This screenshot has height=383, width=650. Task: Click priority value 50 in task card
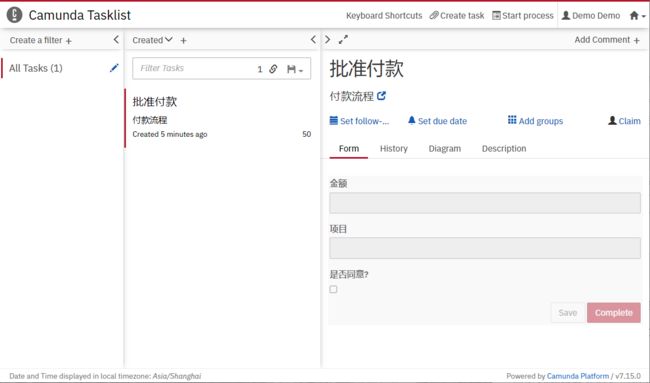(x=306, y=134)
